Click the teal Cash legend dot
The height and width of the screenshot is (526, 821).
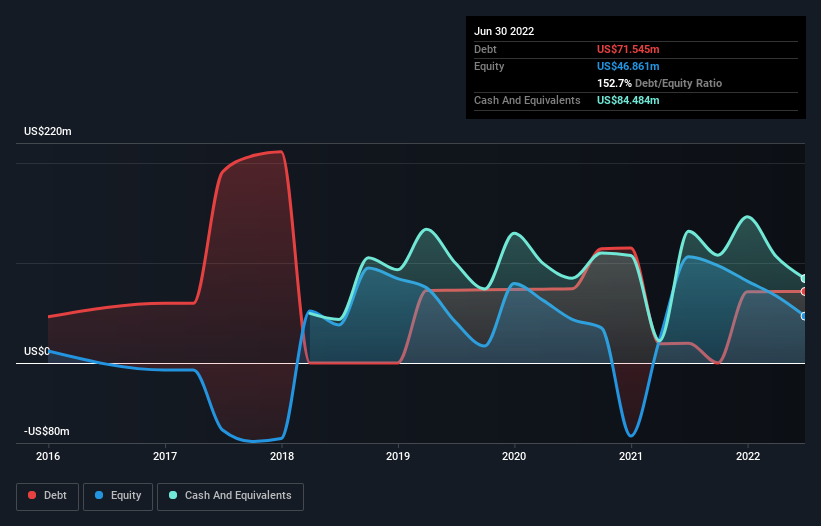173,495
